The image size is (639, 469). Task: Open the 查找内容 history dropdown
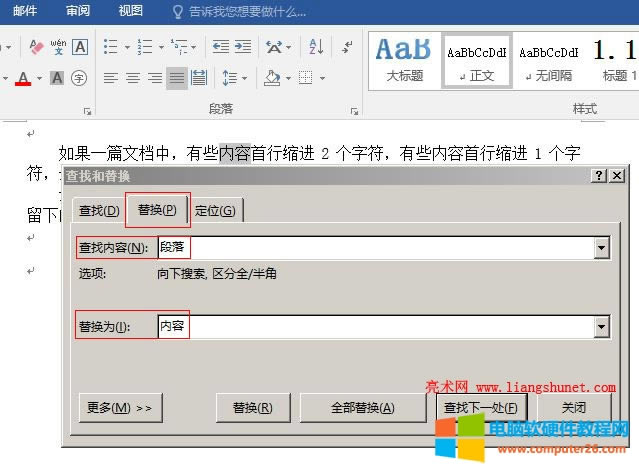[602, 247]
